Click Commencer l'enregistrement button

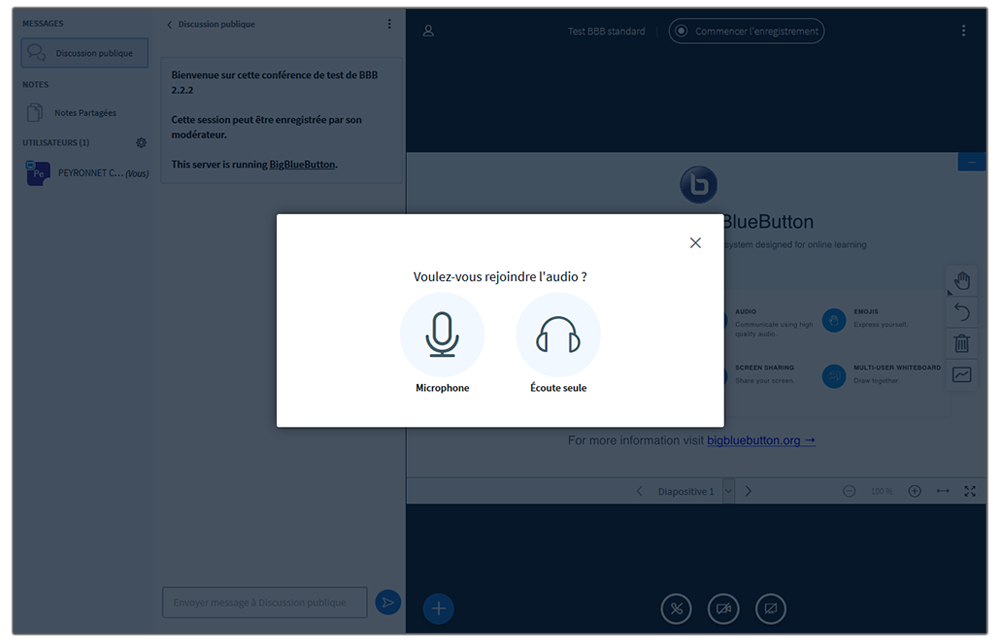click(x=746, y=31)
